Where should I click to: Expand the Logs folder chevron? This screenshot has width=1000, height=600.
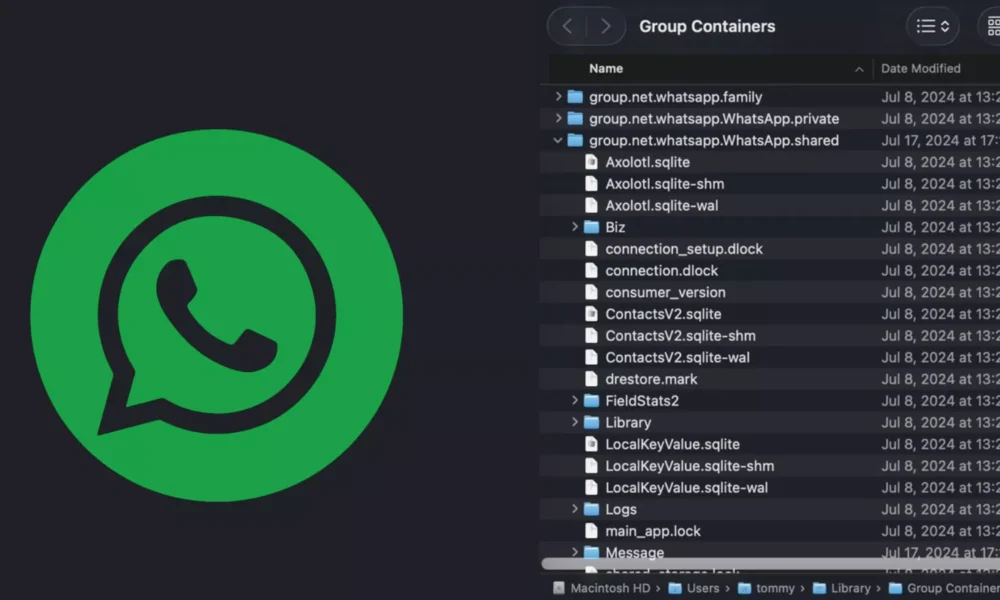click(575, 508)
